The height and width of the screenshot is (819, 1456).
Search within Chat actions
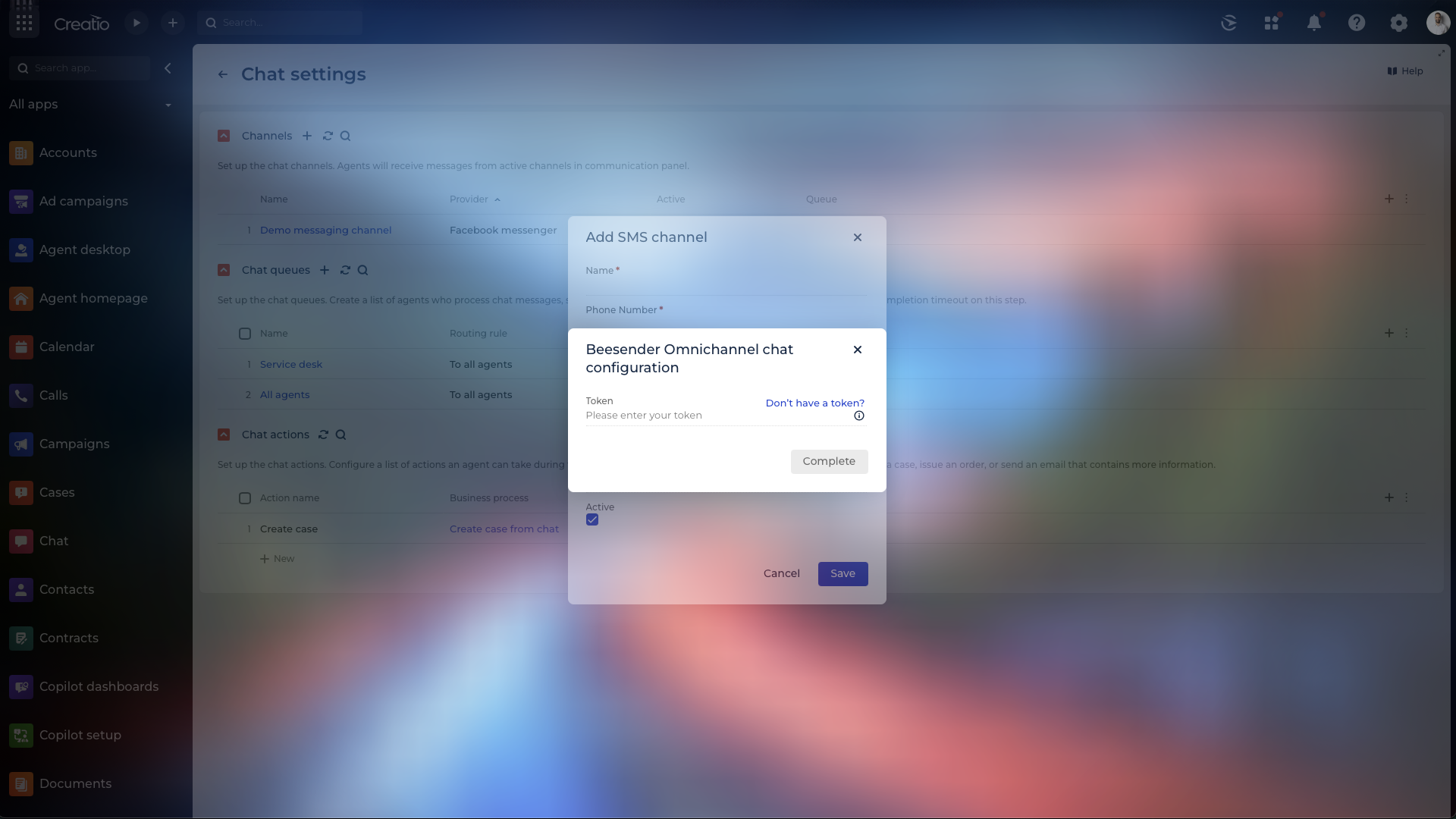tap(341, 435)
